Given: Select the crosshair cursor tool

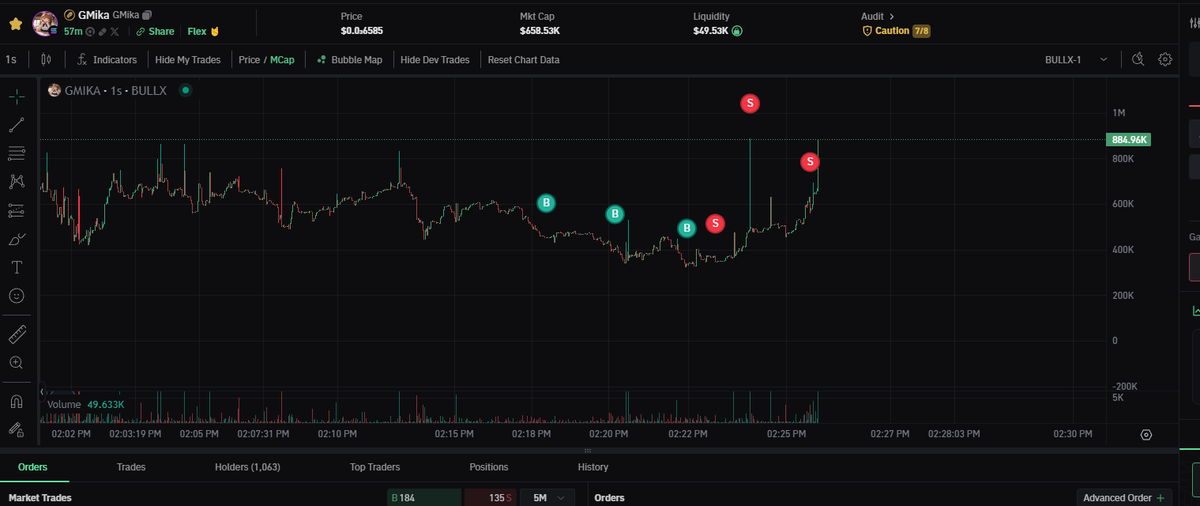Looking at the screenshot, I should (x=16, y=97).
